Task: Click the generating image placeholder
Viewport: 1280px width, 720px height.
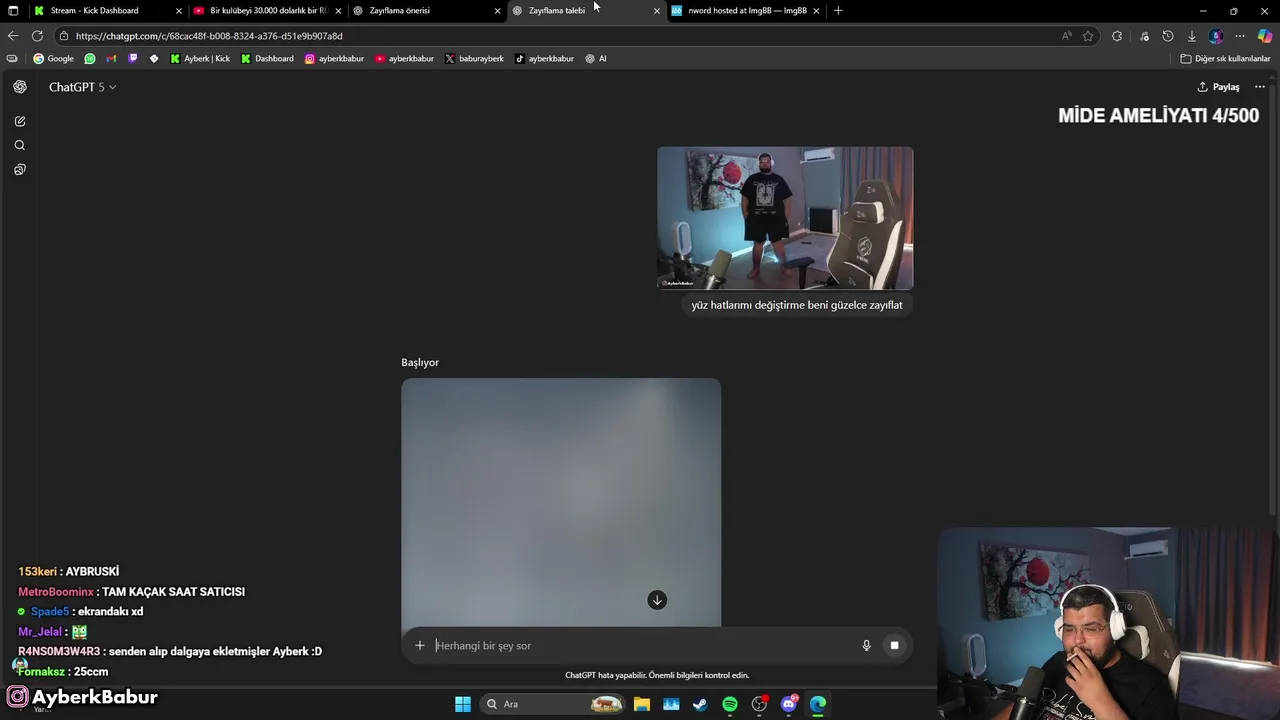Action: [561, 502]
